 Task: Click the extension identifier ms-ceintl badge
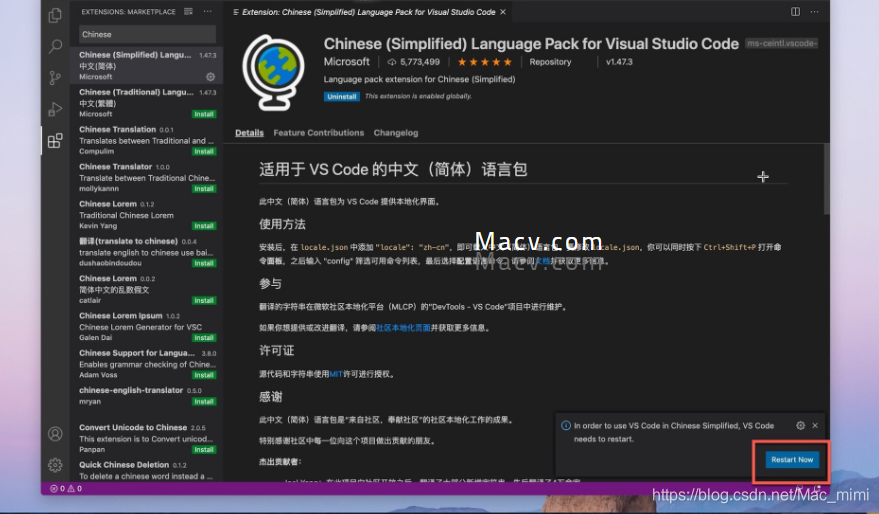781,43
